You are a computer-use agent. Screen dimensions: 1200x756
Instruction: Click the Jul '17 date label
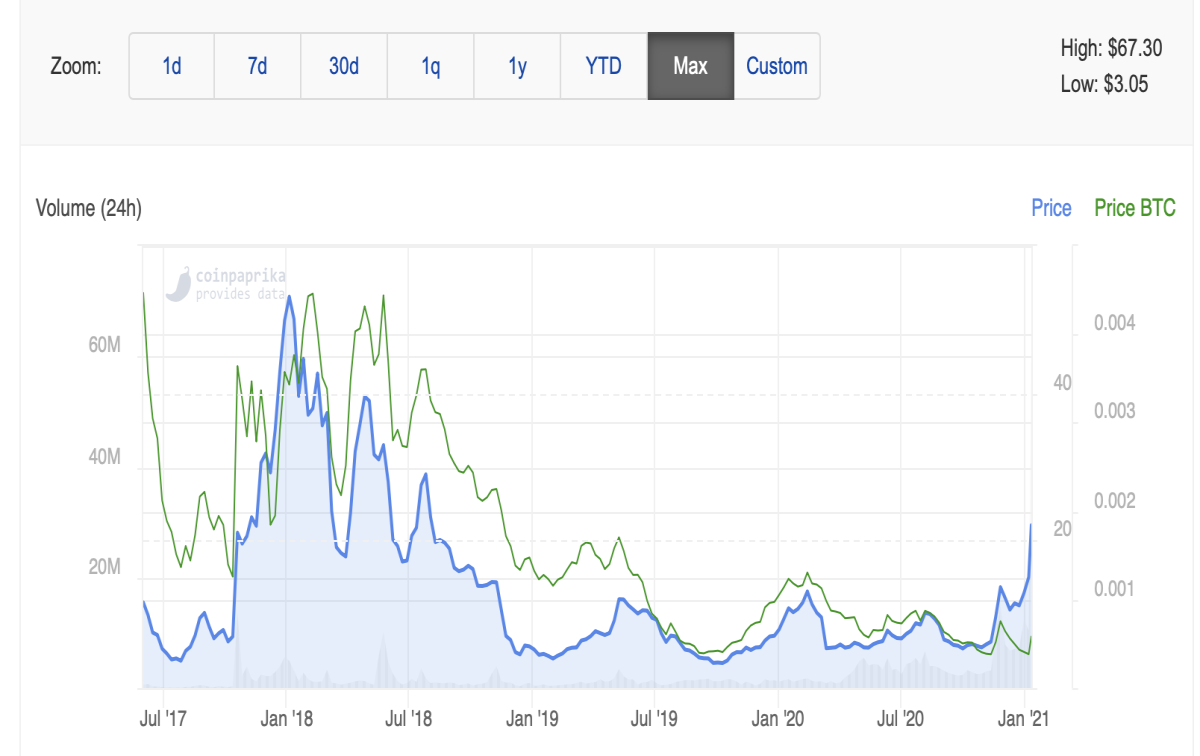pos(164,718)
